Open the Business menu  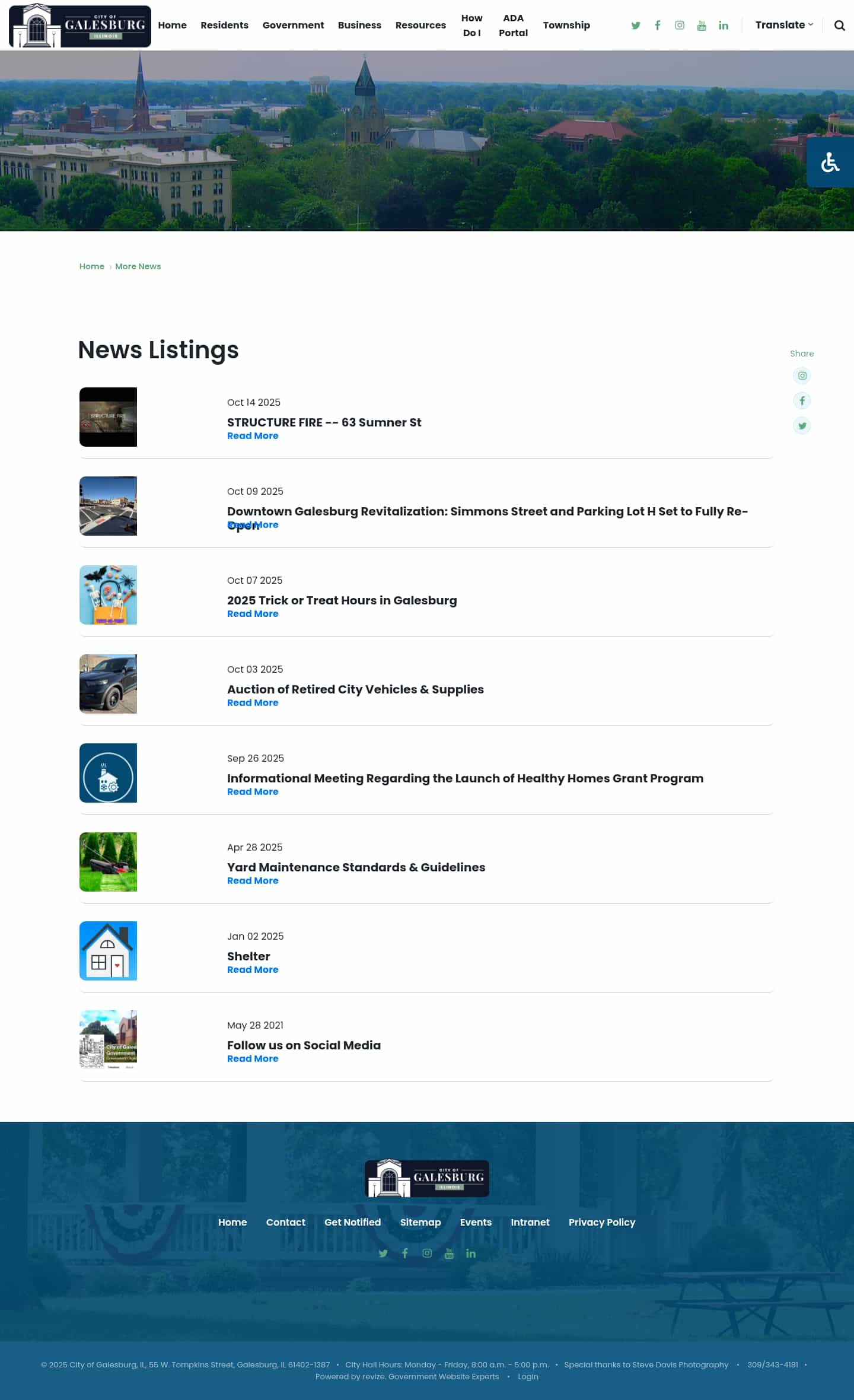359,26
